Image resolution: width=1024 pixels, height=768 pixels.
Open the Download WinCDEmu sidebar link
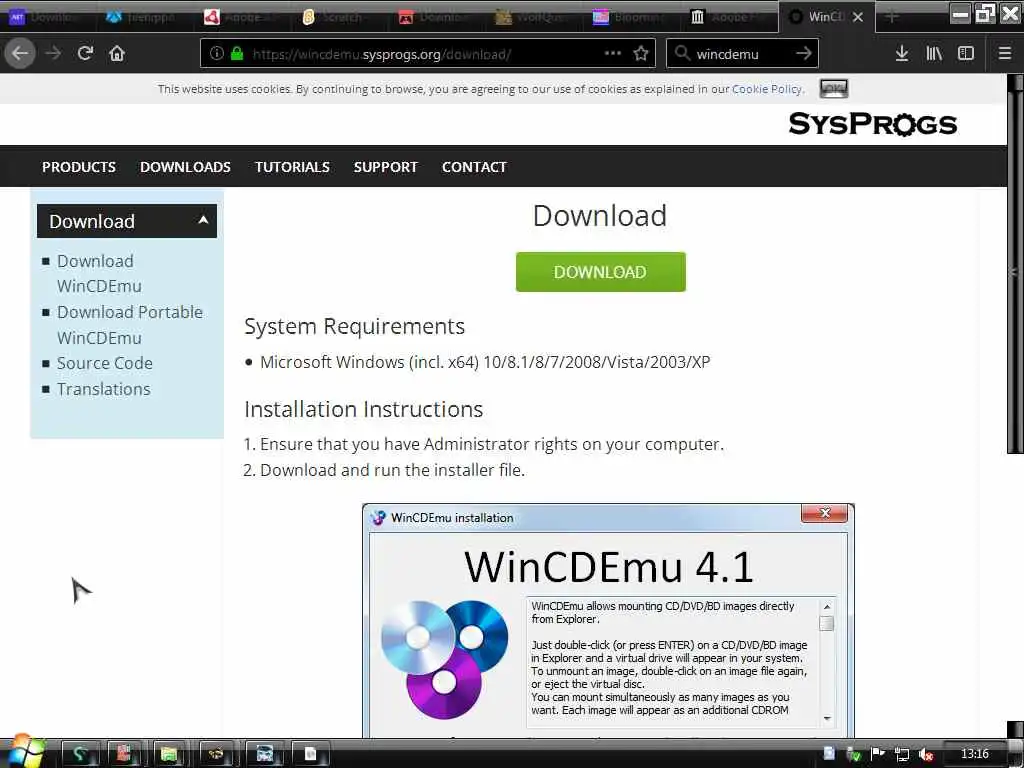[x=99, y=274]
